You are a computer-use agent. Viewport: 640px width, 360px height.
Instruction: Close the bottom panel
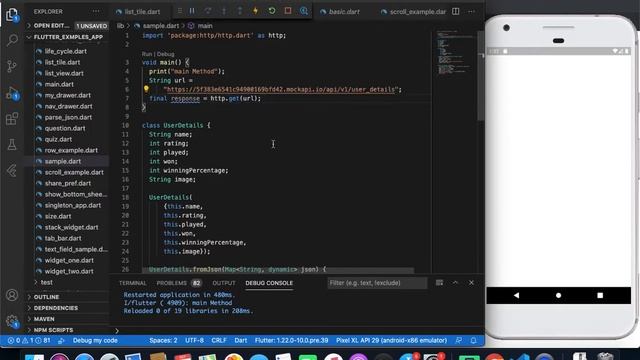(471, 282)
